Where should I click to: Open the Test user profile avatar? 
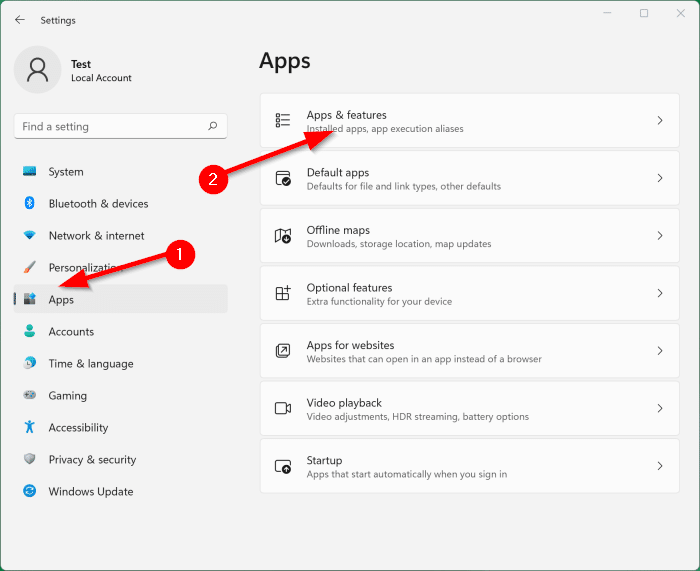pos(38,70)
